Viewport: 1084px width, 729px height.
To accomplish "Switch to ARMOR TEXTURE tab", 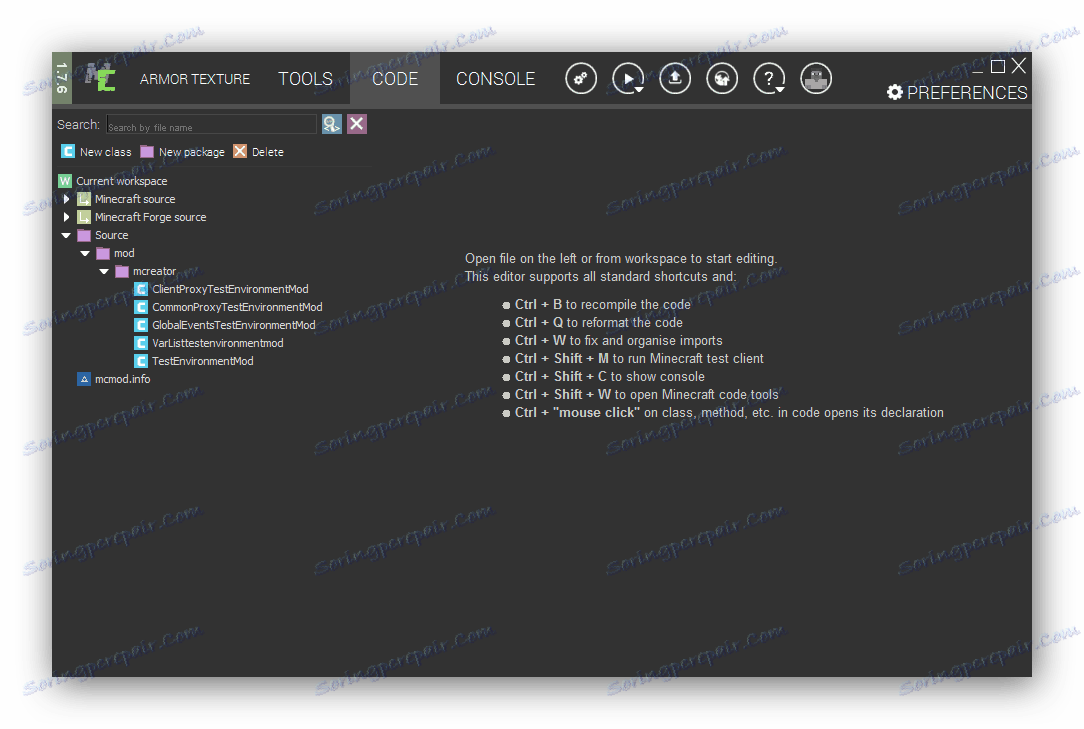I will [x=195, y=79].
